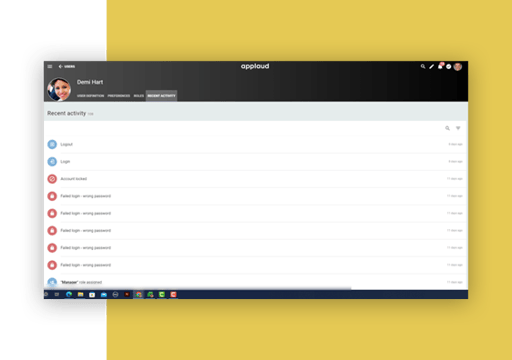Click timestamp on the Logout row
The height and width of the screenshot is (360, 512).
455,144
